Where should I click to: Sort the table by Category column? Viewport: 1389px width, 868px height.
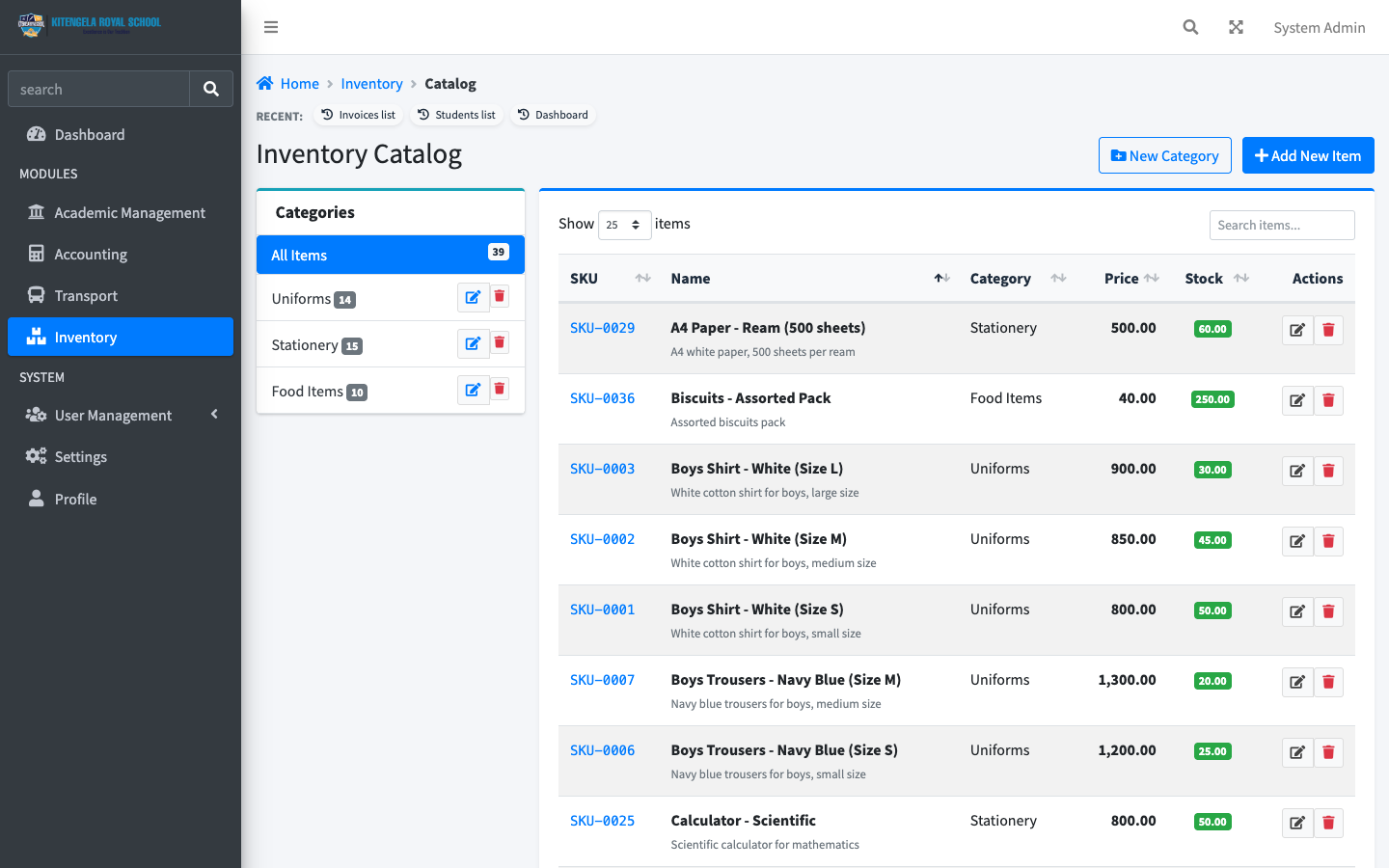click(x=1018, y=278)
